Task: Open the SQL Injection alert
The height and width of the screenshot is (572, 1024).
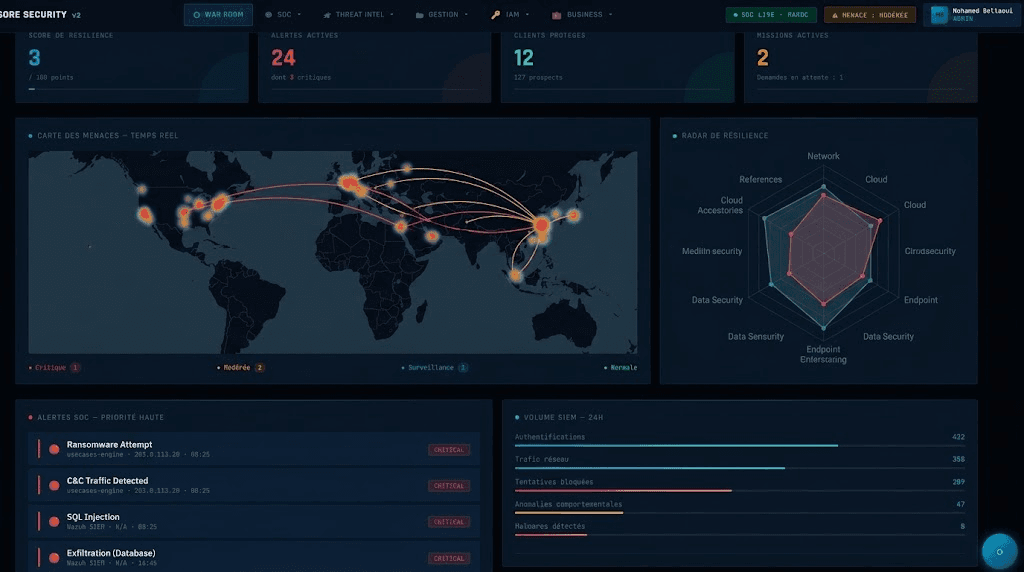Action: pyautogui.click(x=254, y=521)
